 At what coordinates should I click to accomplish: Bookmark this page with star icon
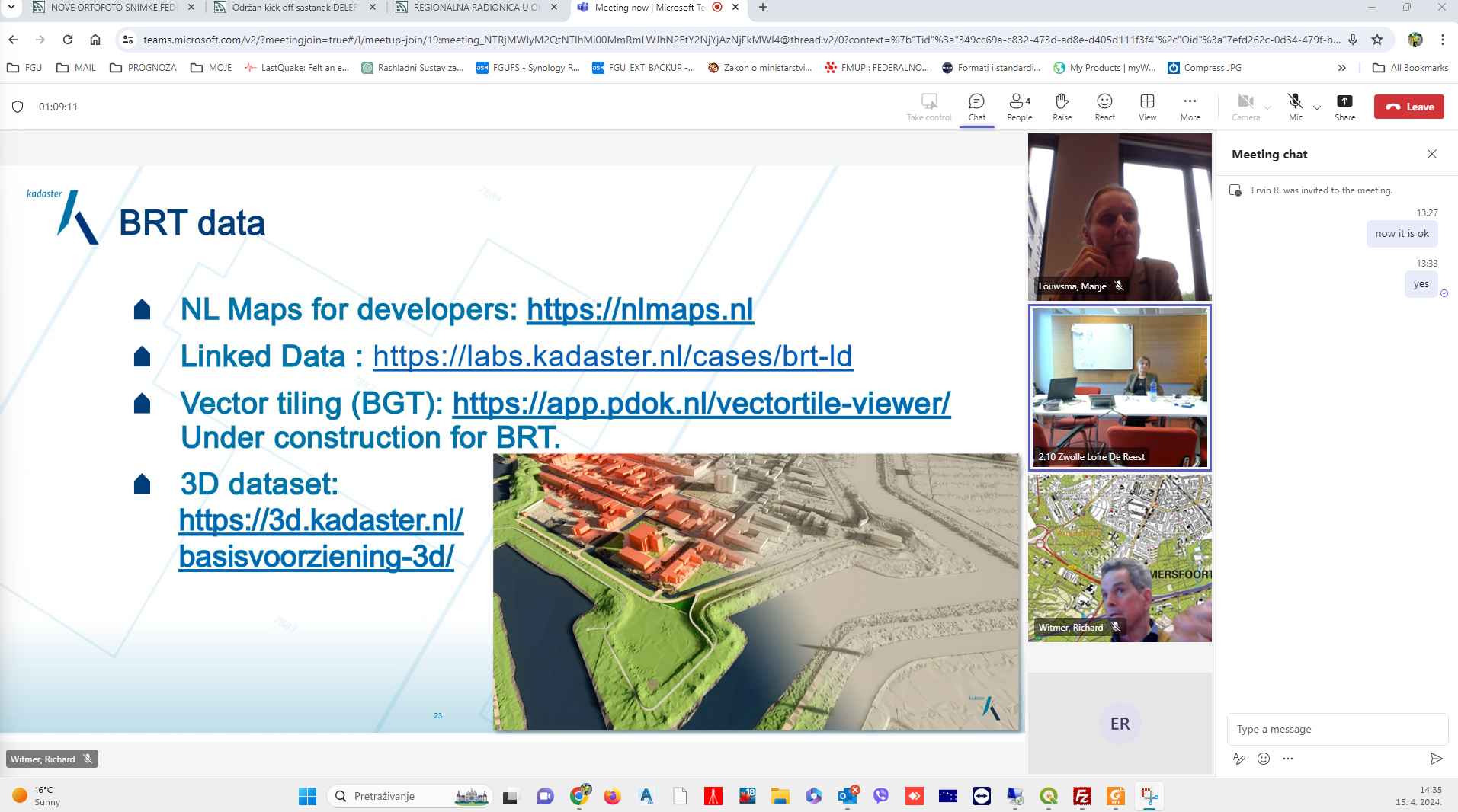pos(1376,40)
